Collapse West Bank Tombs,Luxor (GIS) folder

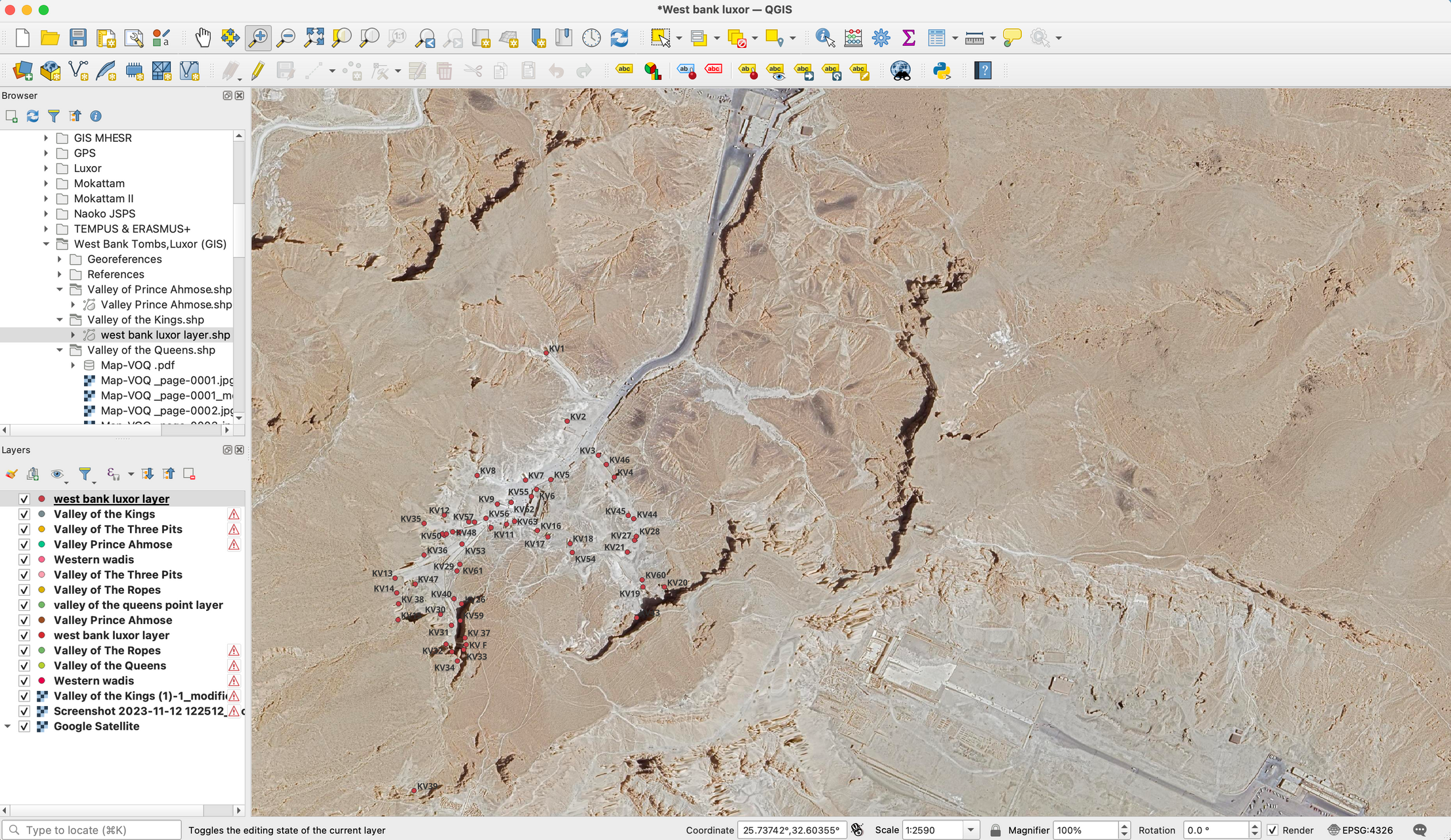46,244
